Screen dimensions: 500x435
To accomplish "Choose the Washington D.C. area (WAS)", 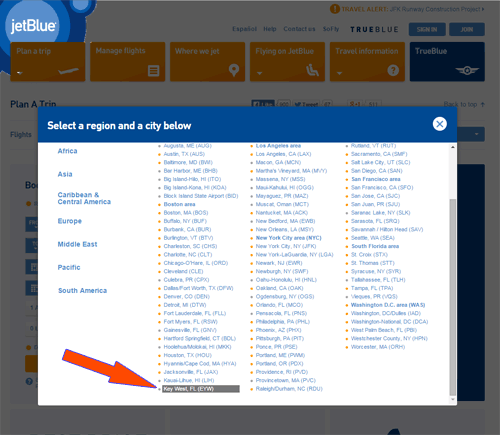I will [388, 305].
